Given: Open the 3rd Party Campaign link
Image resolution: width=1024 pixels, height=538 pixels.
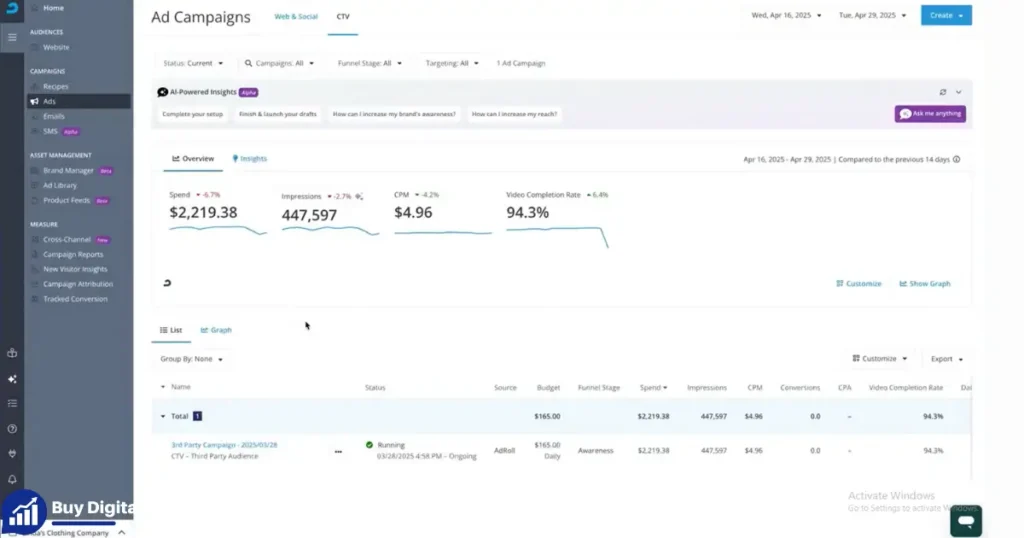Looking at the screenshot, I should pos(224,445).
